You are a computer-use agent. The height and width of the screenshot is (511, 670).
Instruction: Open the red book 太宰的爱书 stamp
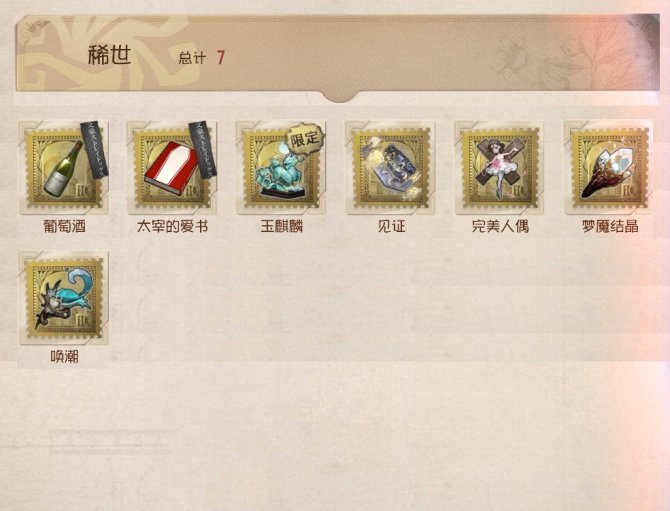pyautogui.click(x=172, y=168)
